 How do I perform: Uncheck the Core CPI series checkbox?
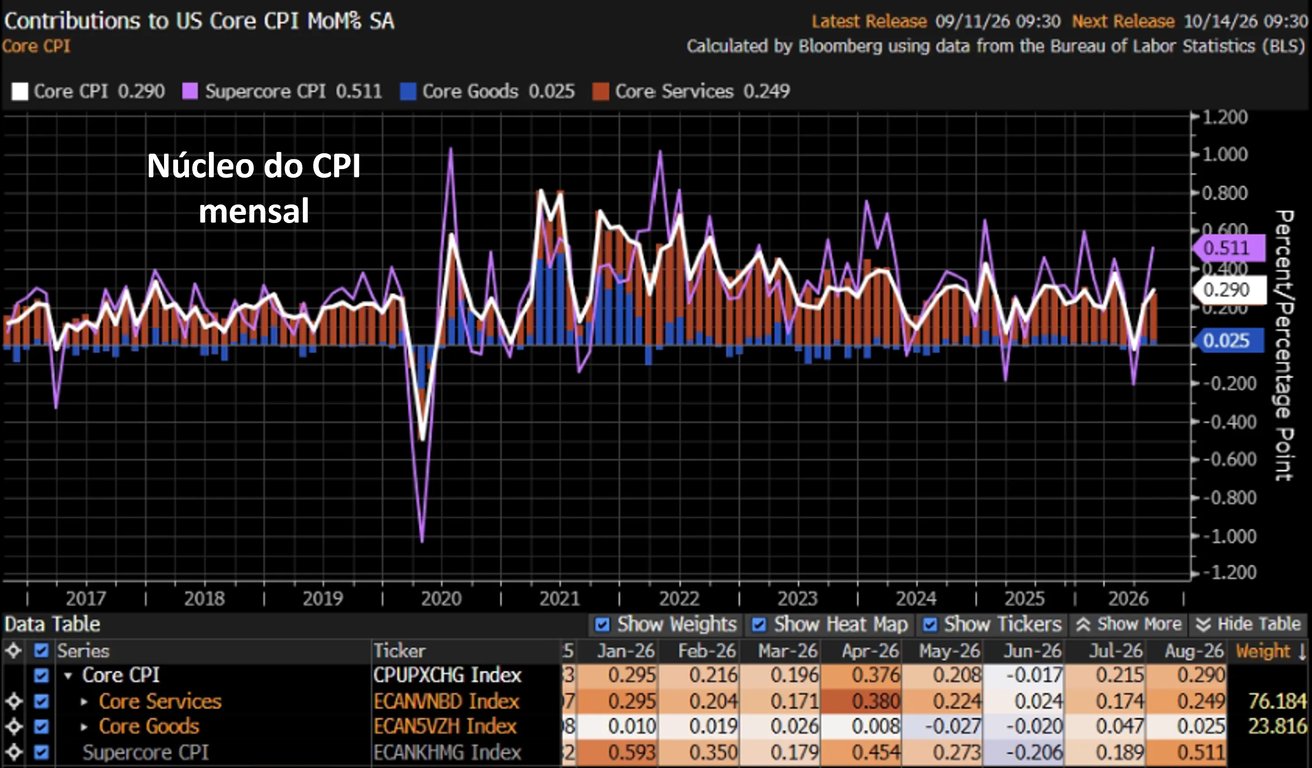(42, 676)
